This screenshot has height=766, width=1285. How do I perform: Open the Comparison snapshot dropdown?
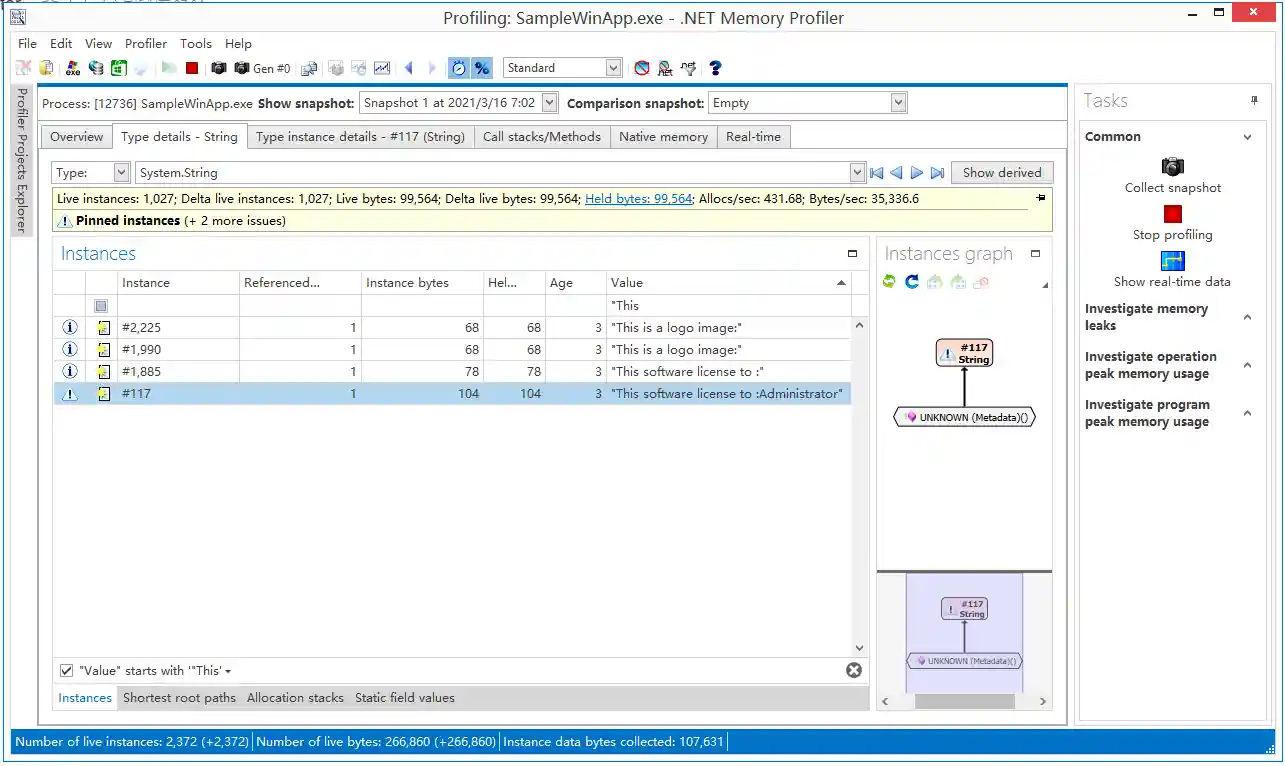898,103
